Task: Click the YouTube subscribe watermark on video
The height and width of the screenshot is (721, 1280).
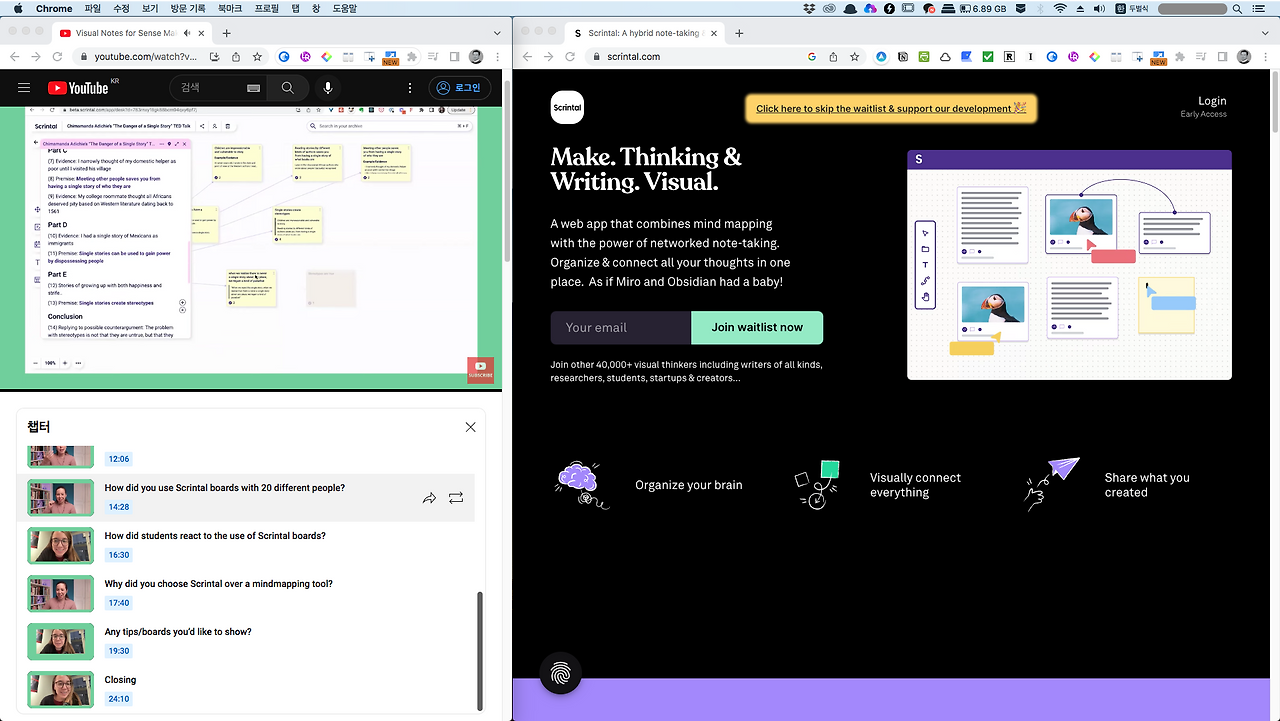Action: 481,370
